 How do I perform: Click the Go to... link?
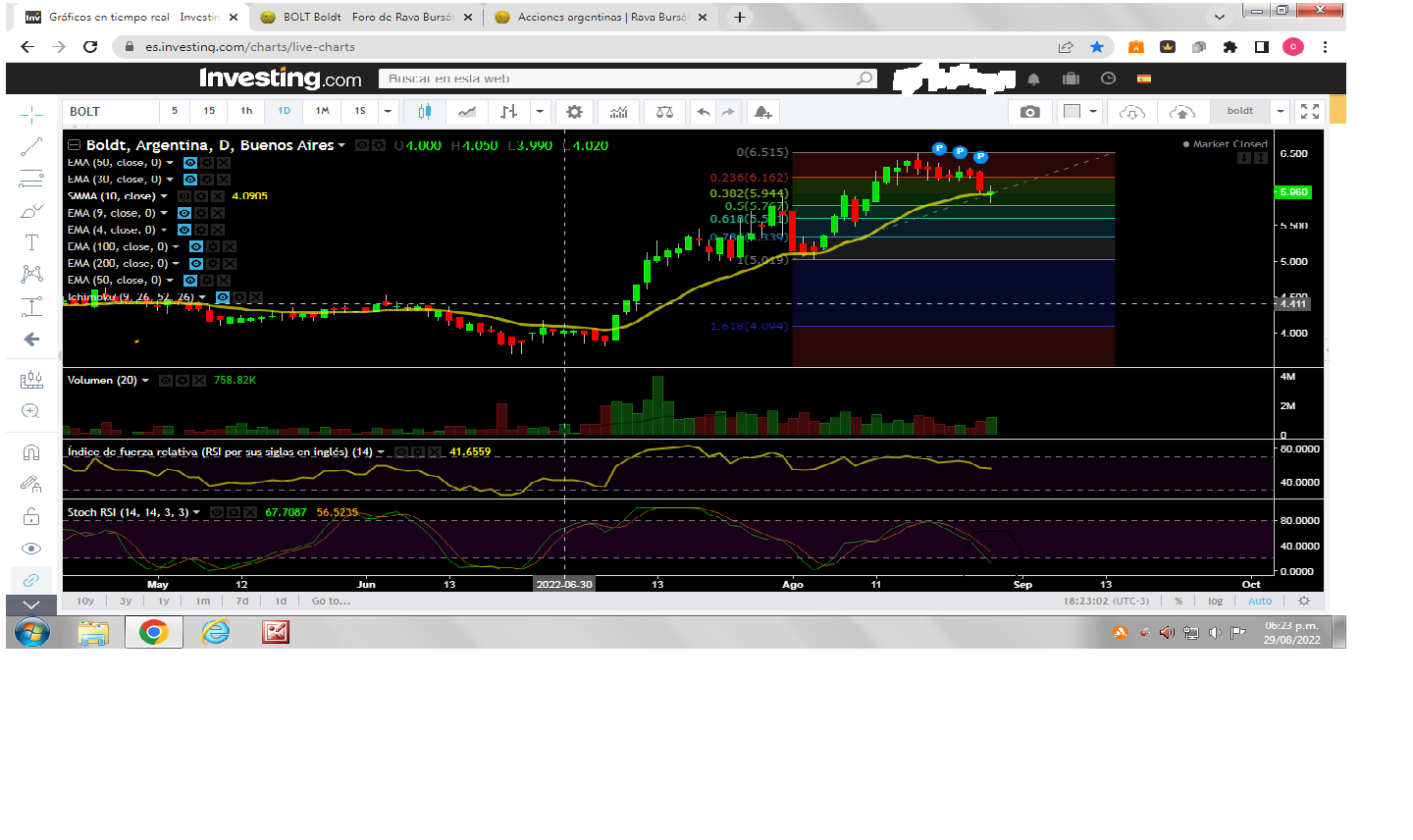pos(331,602)
